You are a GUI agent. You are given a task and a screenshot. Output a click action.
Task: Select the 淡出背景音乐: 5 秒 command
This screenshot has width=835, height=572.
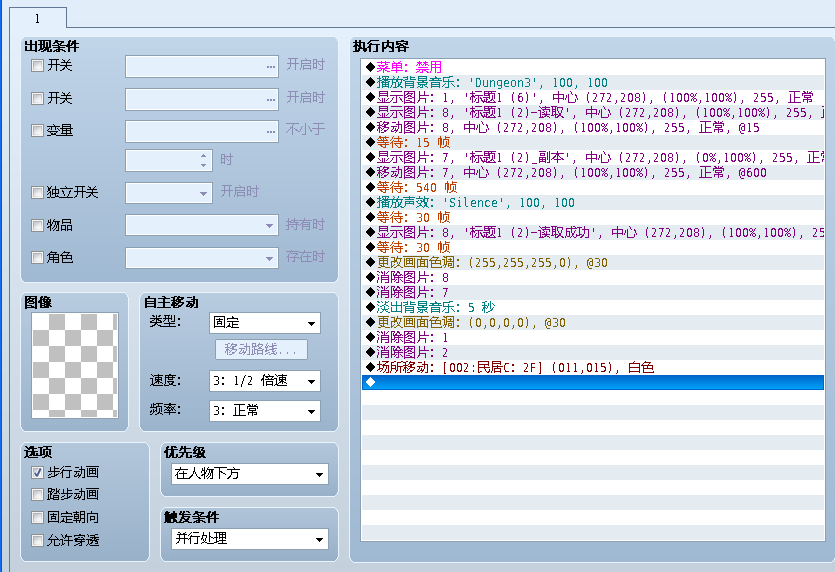[593, 307]
